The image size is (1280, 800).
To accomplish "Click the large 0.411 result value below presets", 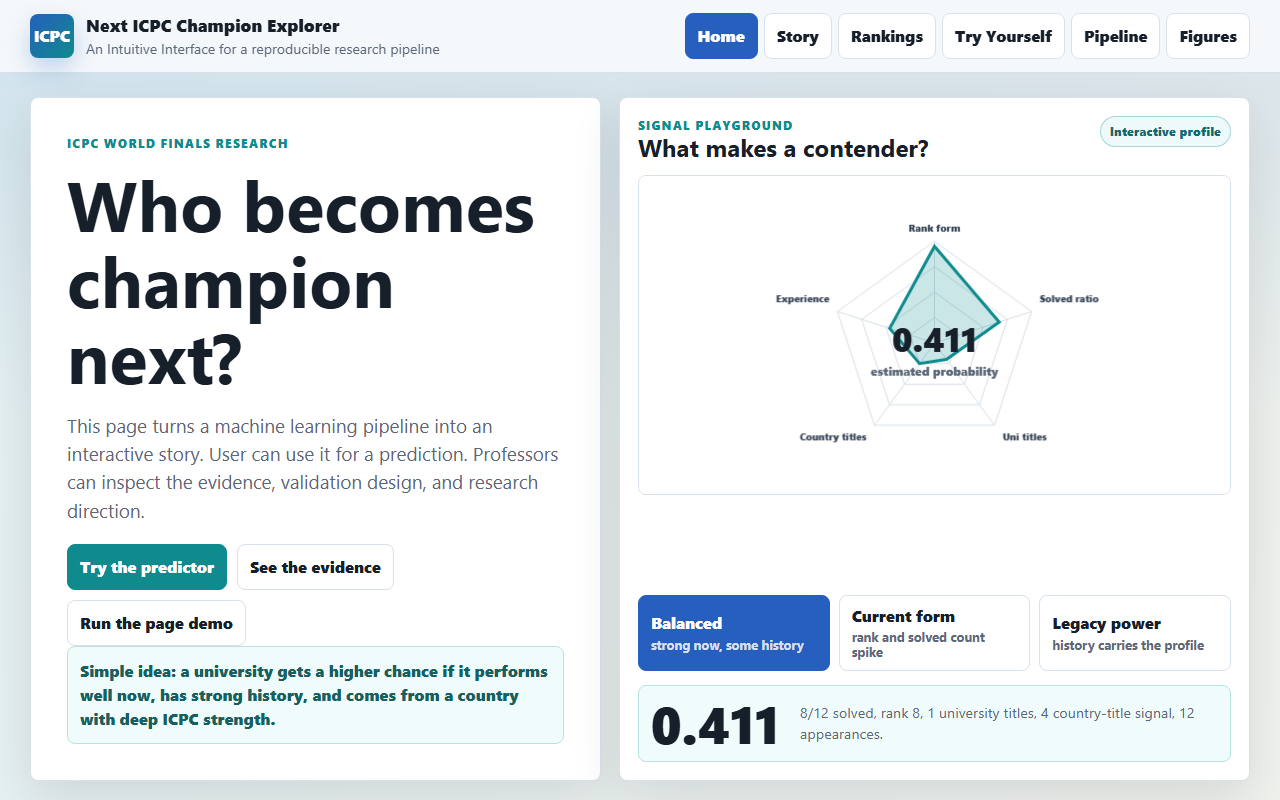I will coord(715,726).
